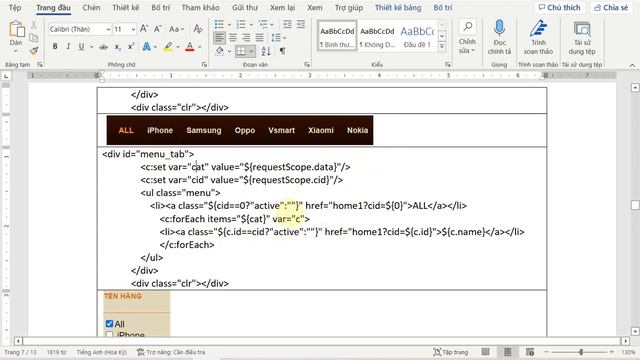640x360 pixels.
Task: Apply subscript formatting
Action: point(117,47)
